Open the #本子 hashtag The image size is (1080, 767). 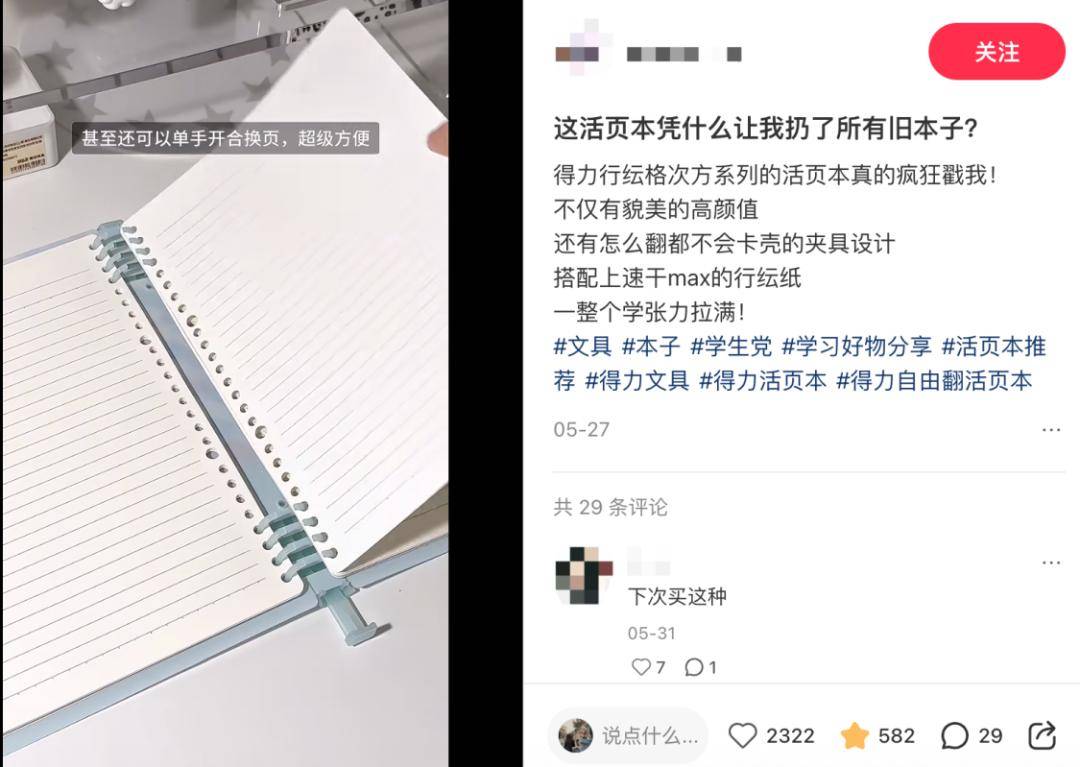652,346
